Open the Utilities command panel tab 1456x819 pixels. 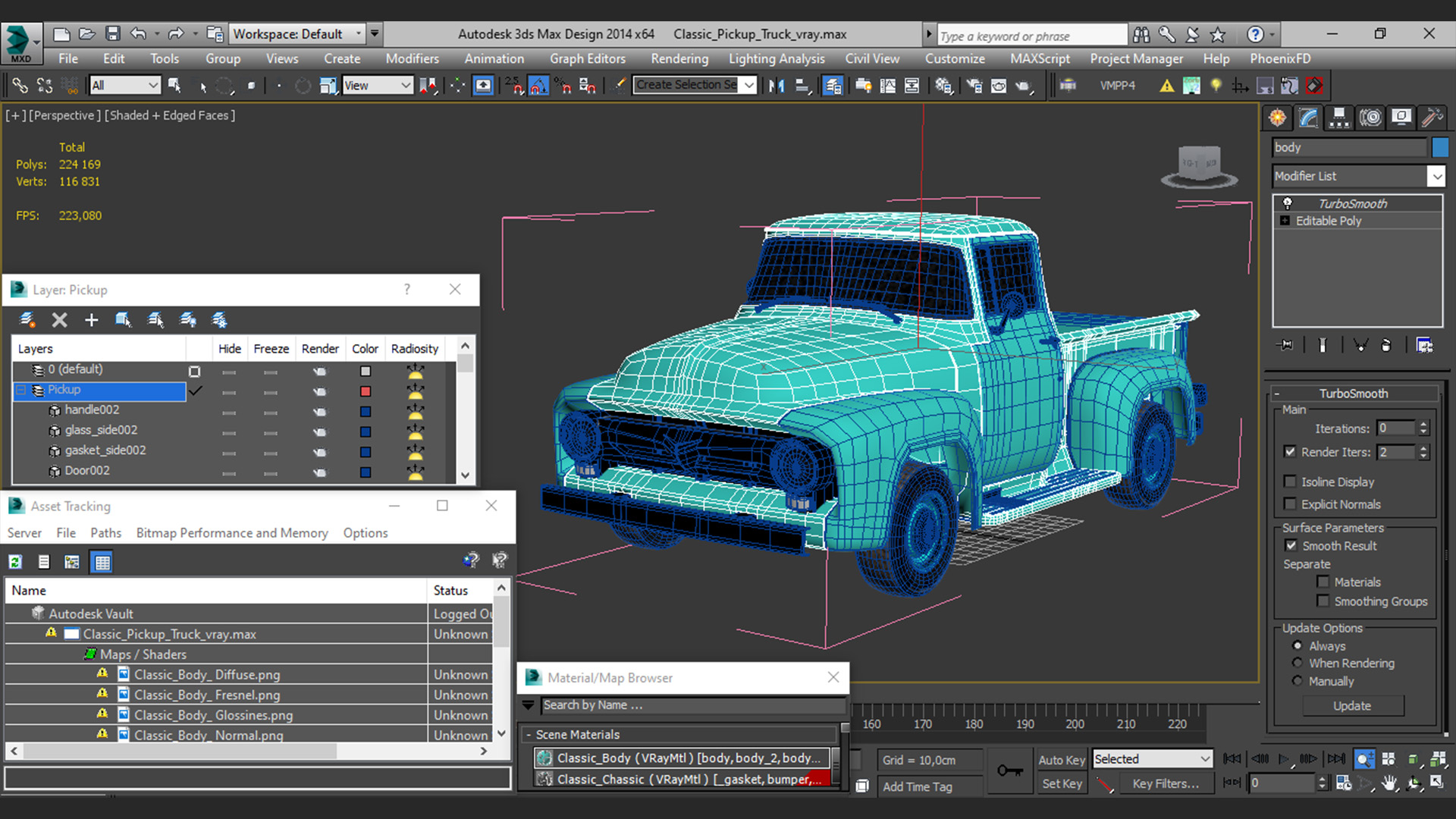click(x=1432, y=118)
